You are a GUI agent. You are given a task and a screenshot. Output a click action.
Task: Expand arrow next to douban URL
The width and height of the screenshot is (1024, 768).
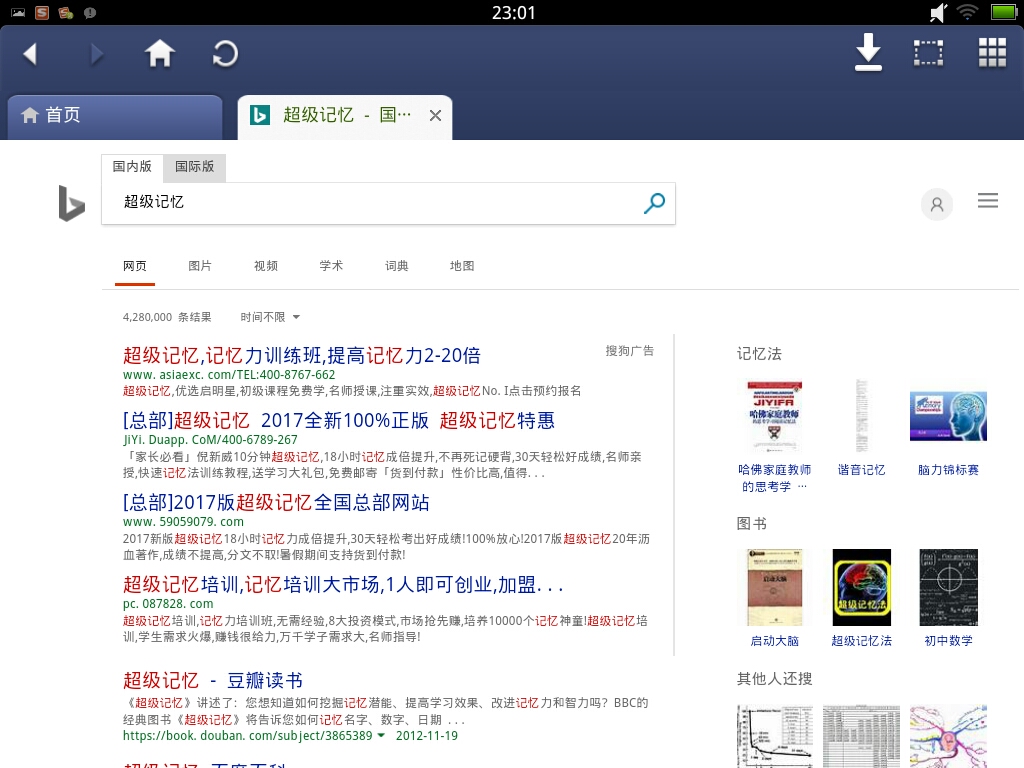click(x=381, y=736)
